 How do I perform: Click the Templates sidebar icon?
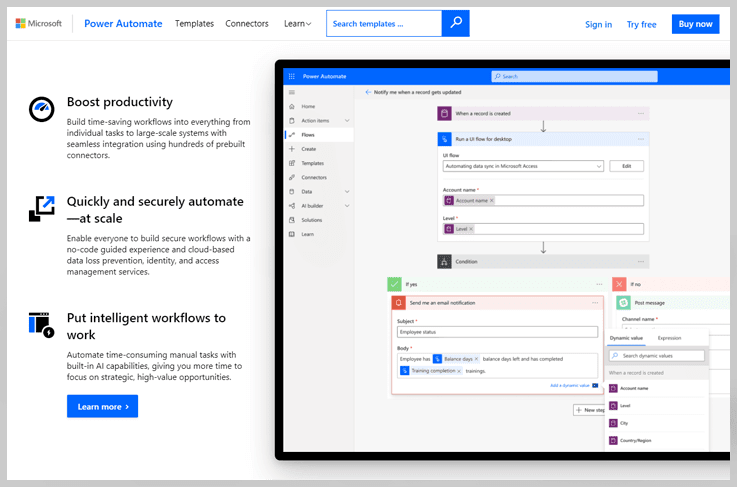[x=292, y=163]
